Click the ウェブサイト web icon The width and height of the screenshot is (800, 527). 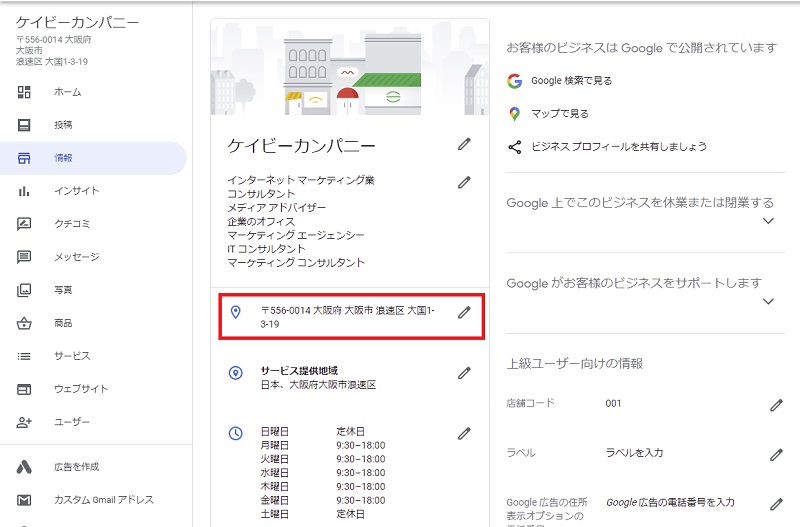(24, 389)
